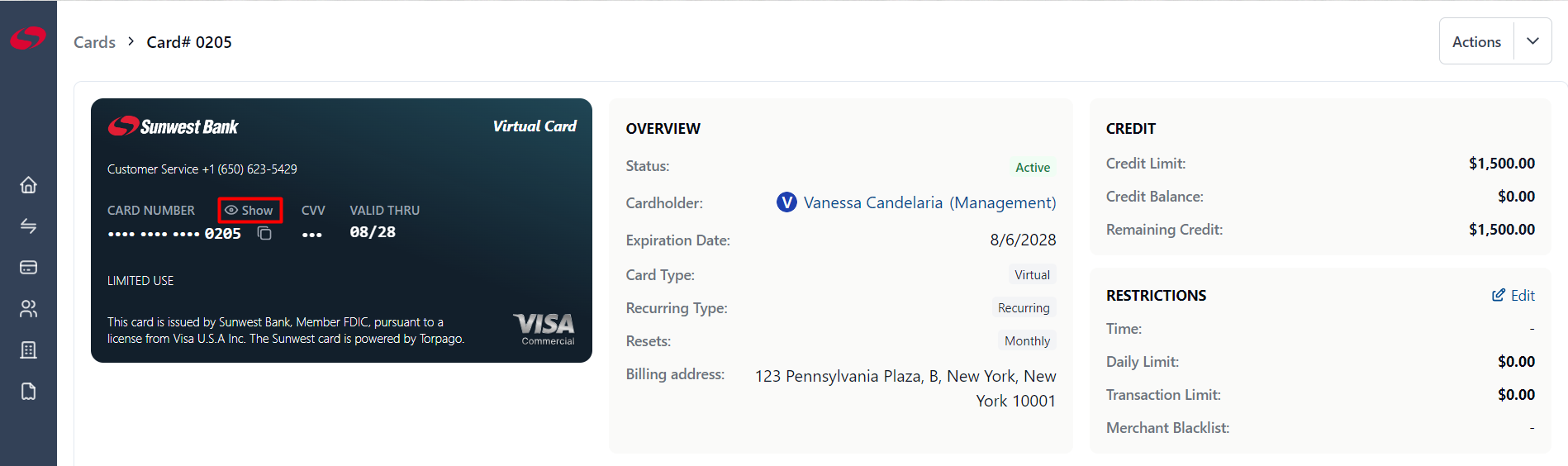The image size is (1568, 466).
Task: Copy the card number ending 0205
Action: [264, 234]
